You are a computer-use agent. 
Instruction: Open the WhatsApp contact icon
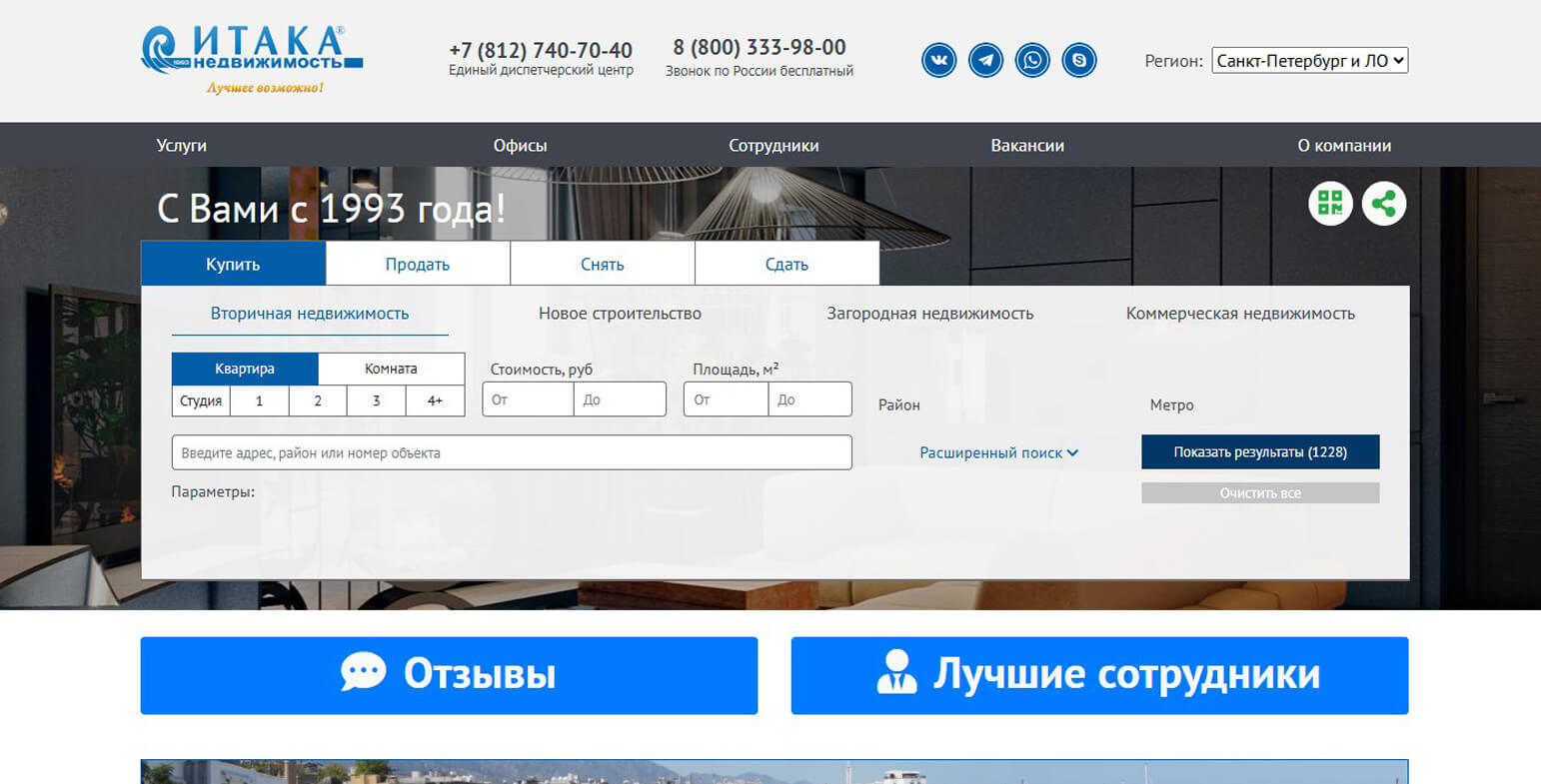[x=1032, y=60]
